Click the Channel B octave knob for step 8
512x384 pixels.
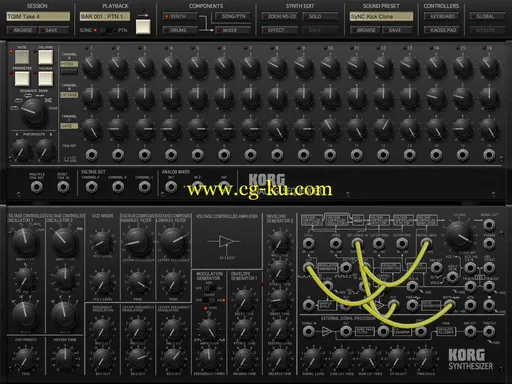pyautogui.click(x=277, y=97)
